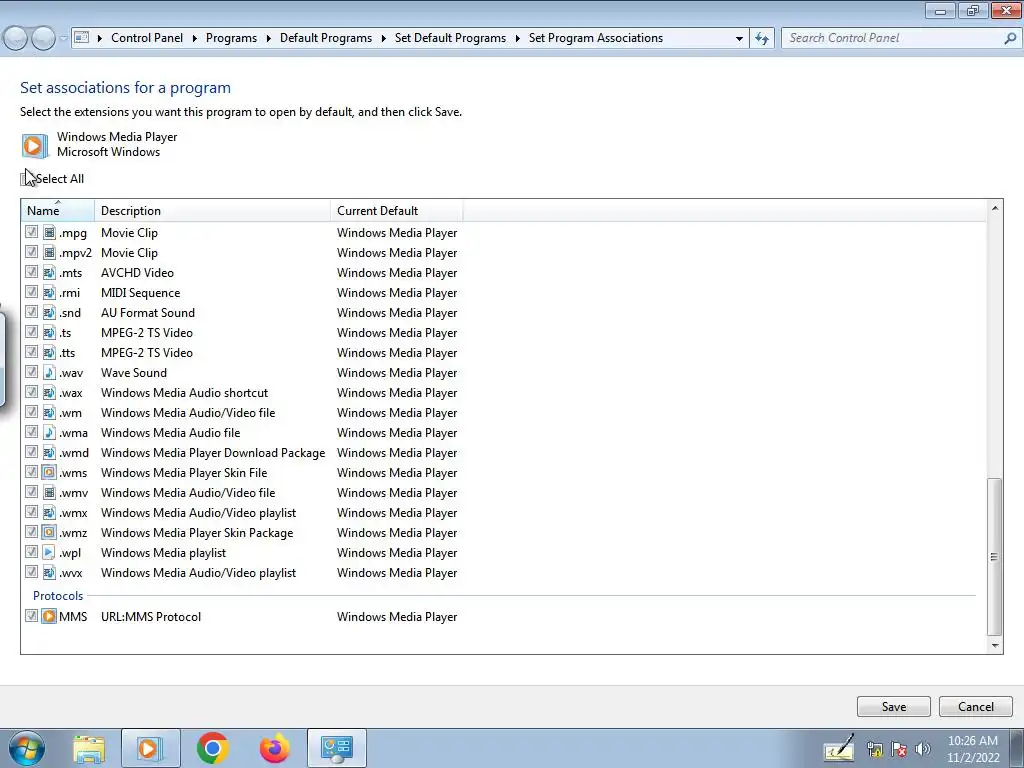Click the .wax file icon
The image size is (1024, 768).
point(49,392)
